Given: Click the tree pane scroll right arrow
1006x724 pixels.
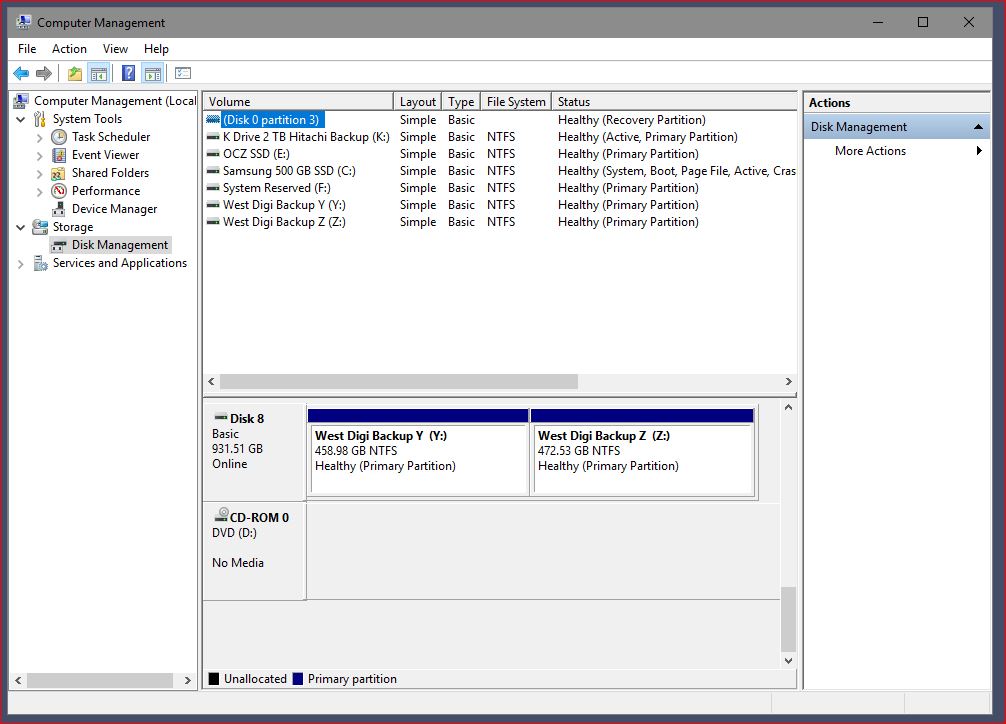Looking at the screenshot, I should (187, 680).
